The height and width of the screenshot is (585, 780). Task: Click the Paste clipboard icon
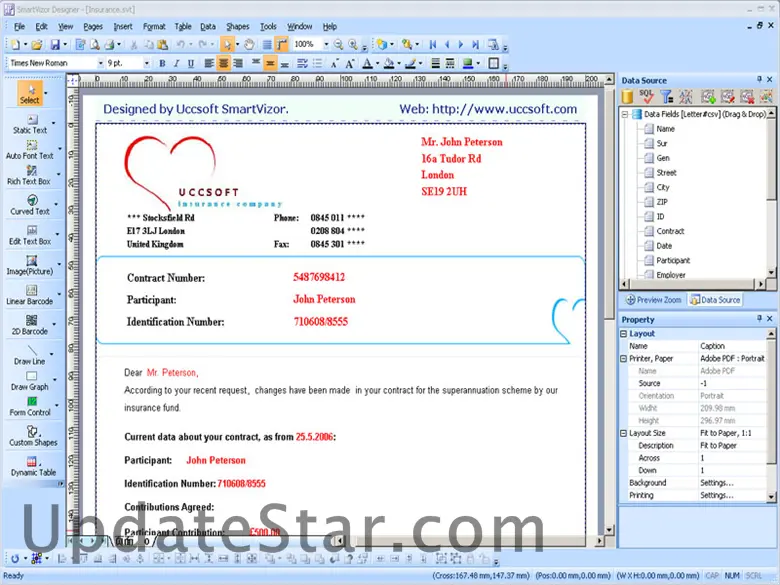pyautogui.click(x=163, y=45)
